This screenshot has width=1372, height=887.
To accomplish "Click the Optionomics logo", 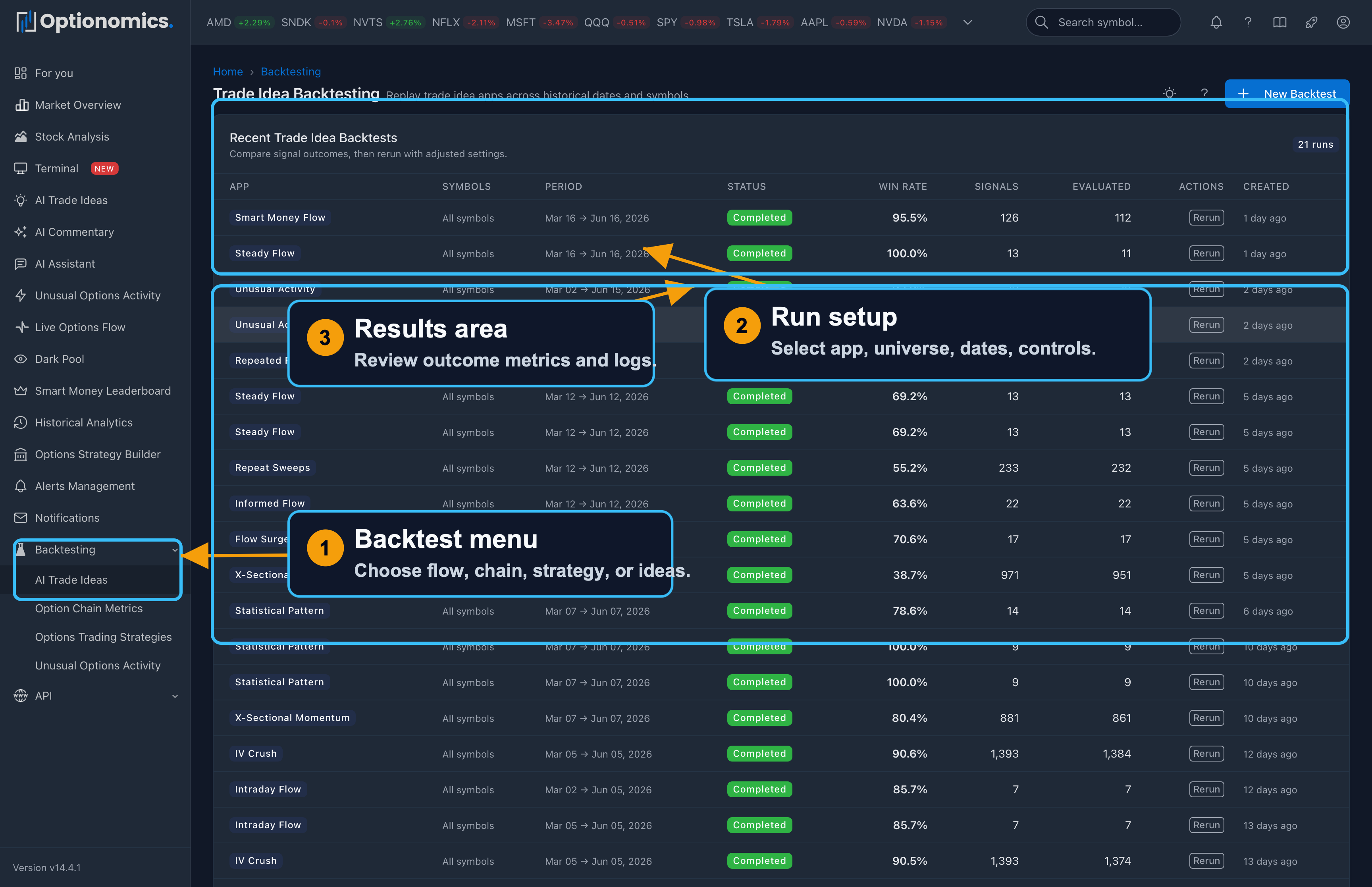I will coord(94,22).
